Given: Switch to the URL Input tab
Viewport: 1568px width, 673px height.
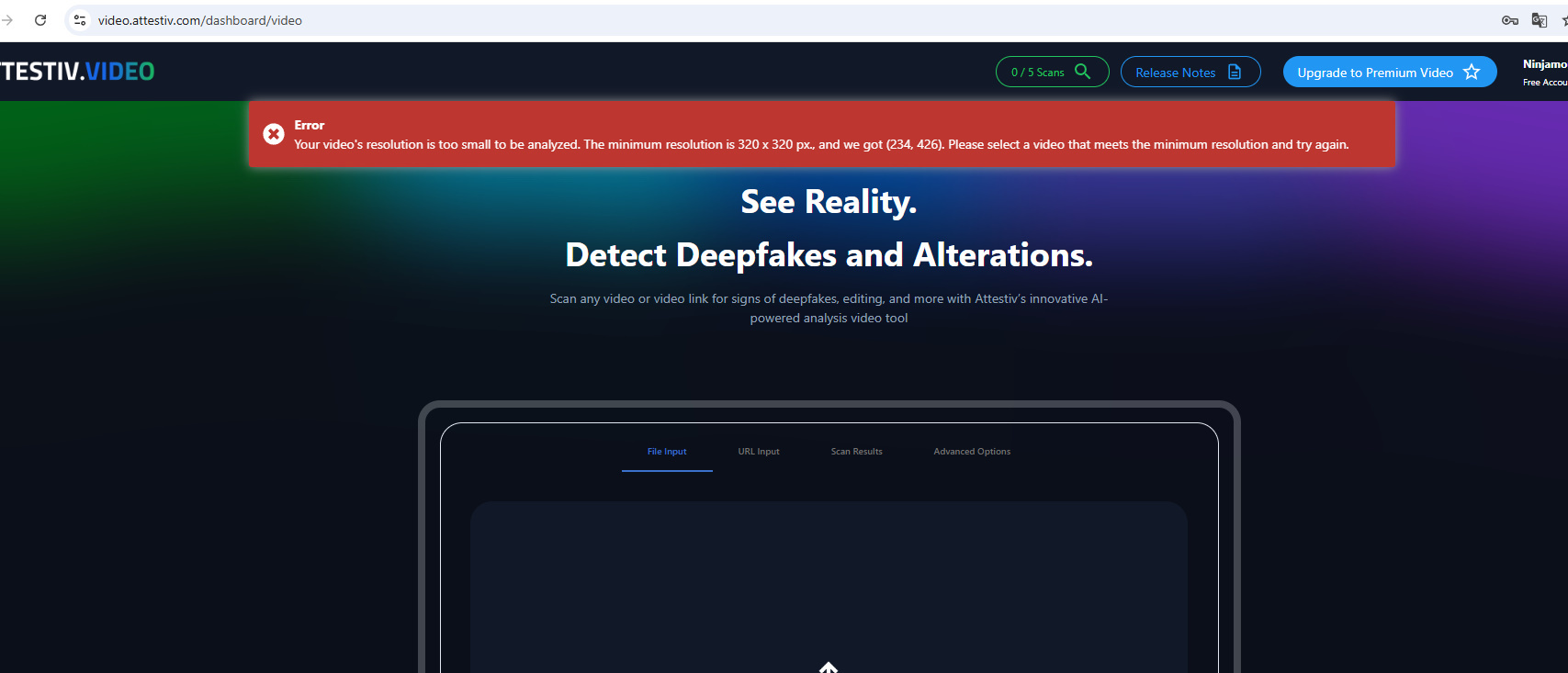Looking at the screenshot, I should (759, 452).
